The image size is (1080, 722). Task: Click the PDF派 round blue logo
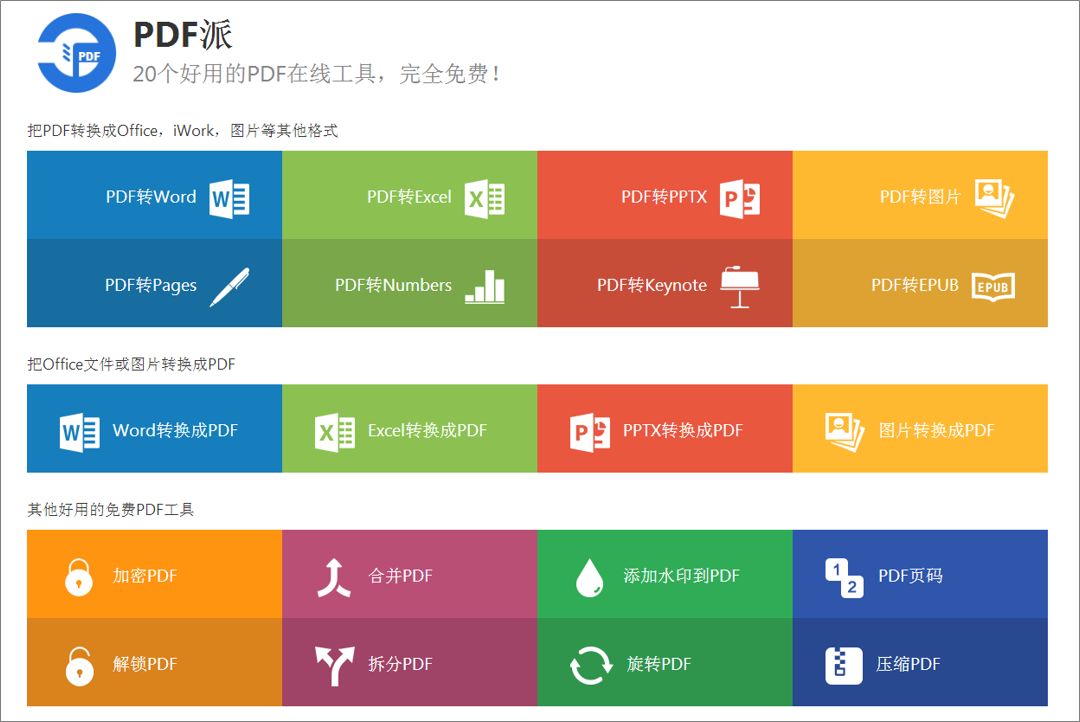76,53
